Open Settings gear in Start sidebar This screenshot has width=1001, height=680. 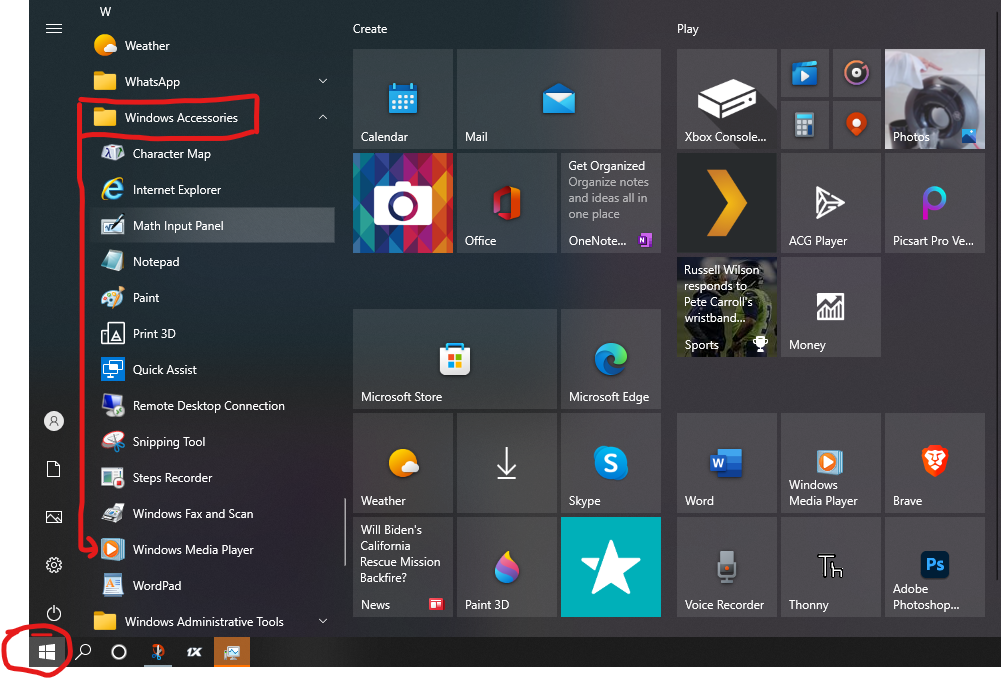coord(54,565)
